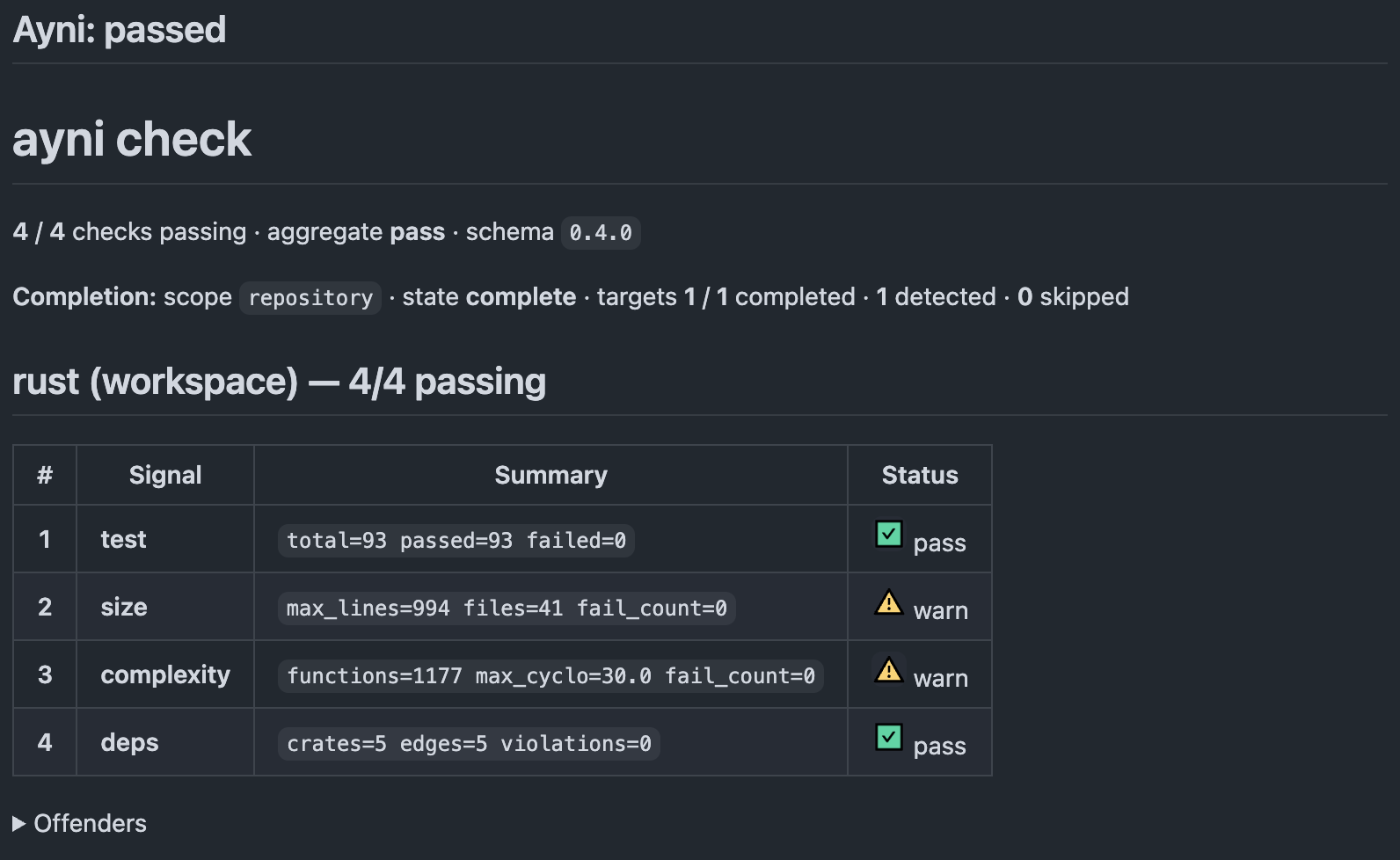This screenshot has height=860, width=1400.
Task: Click the 'warn' status text in complexity row
Action: pos(940,679)
